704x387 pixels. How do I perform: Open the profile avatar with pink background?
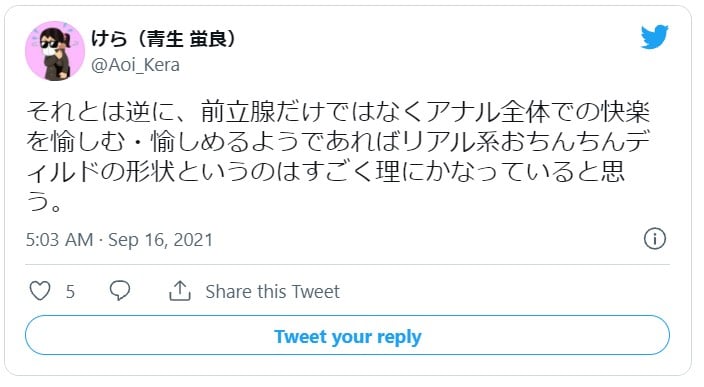tap(55, 51)
